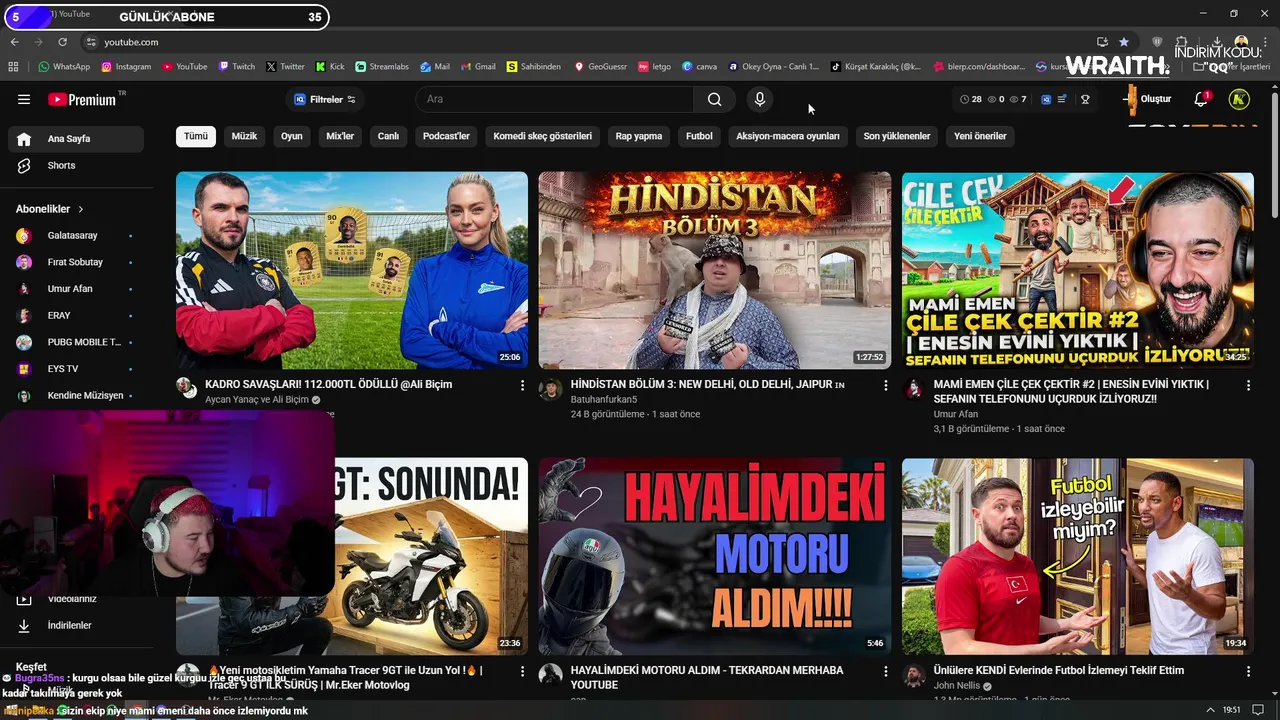This screenshot has height=720, width=1280.
Task: Select the Son yüklenenler chip
Action: tap(897, 136)
